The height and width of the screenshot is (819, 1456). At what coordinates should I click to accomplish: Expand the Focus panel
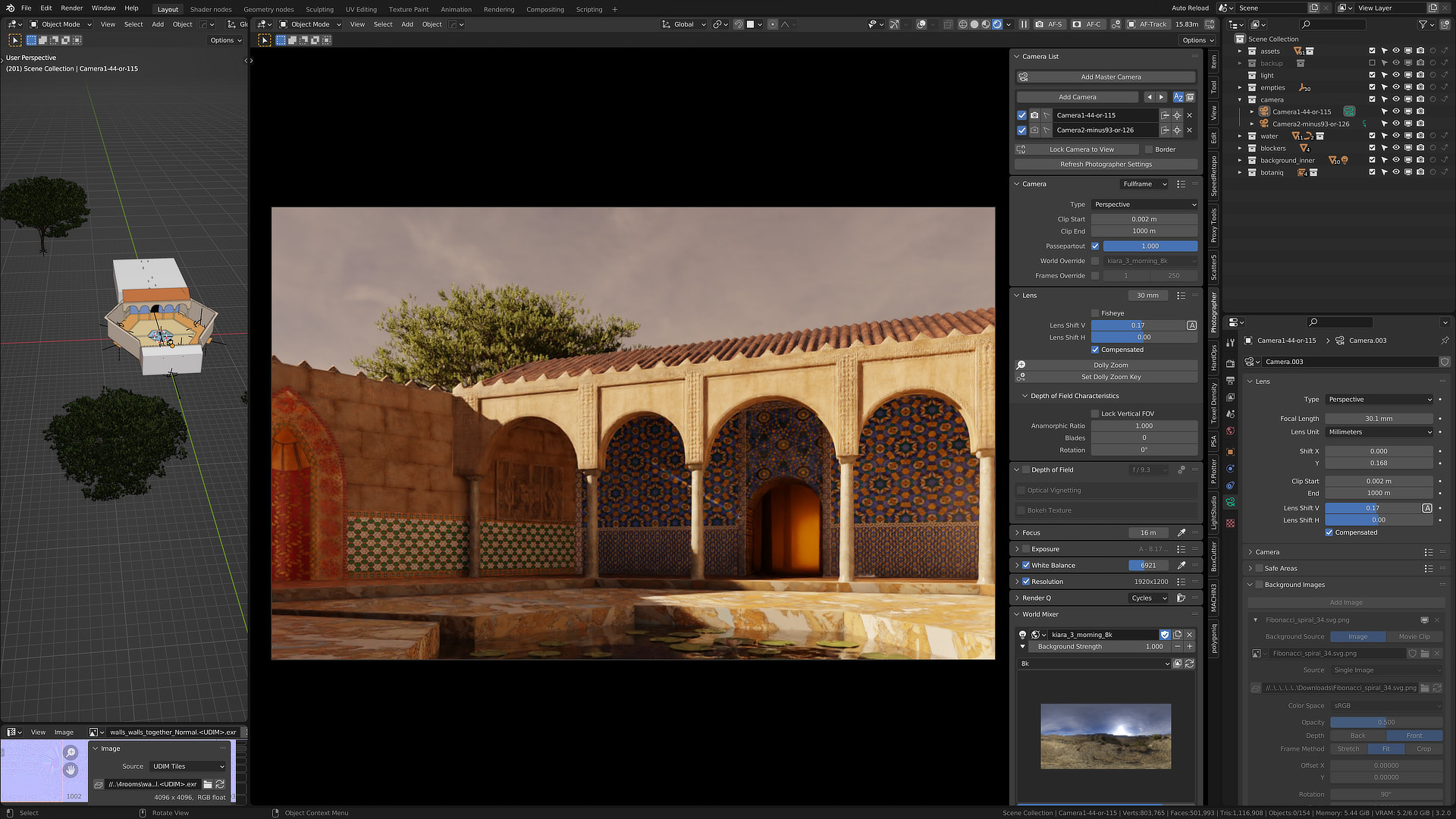pyautogui.click(x=1016, y=533)
